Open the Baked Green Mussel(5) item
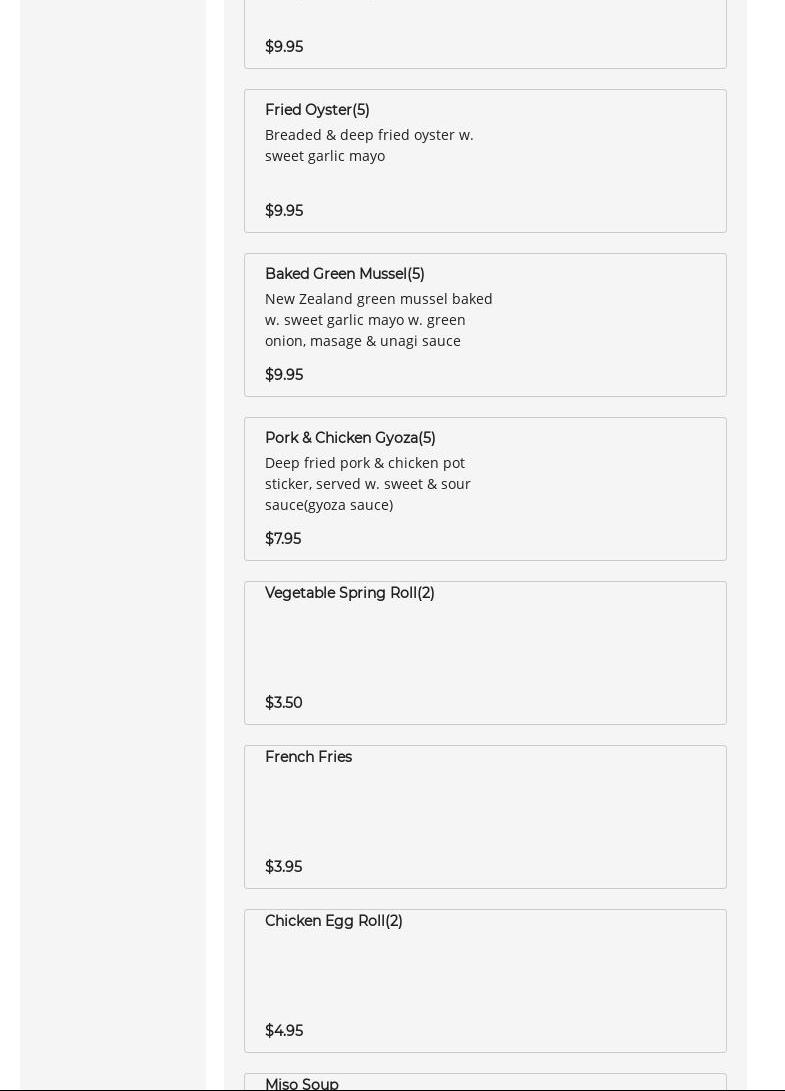 pos(344,274)
